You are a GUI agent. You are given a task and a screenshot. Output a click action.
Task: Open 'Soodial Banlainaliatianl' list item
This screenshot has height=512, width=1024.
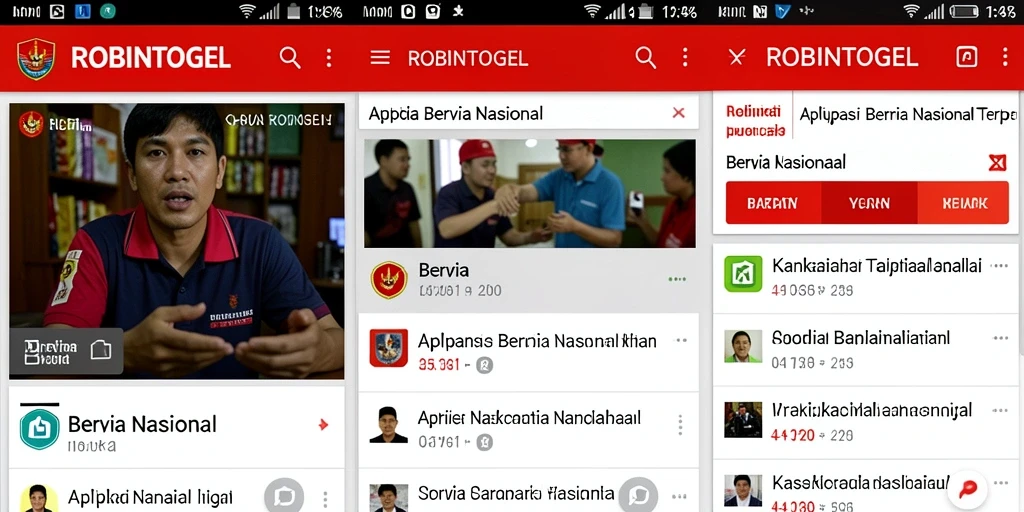865,349
